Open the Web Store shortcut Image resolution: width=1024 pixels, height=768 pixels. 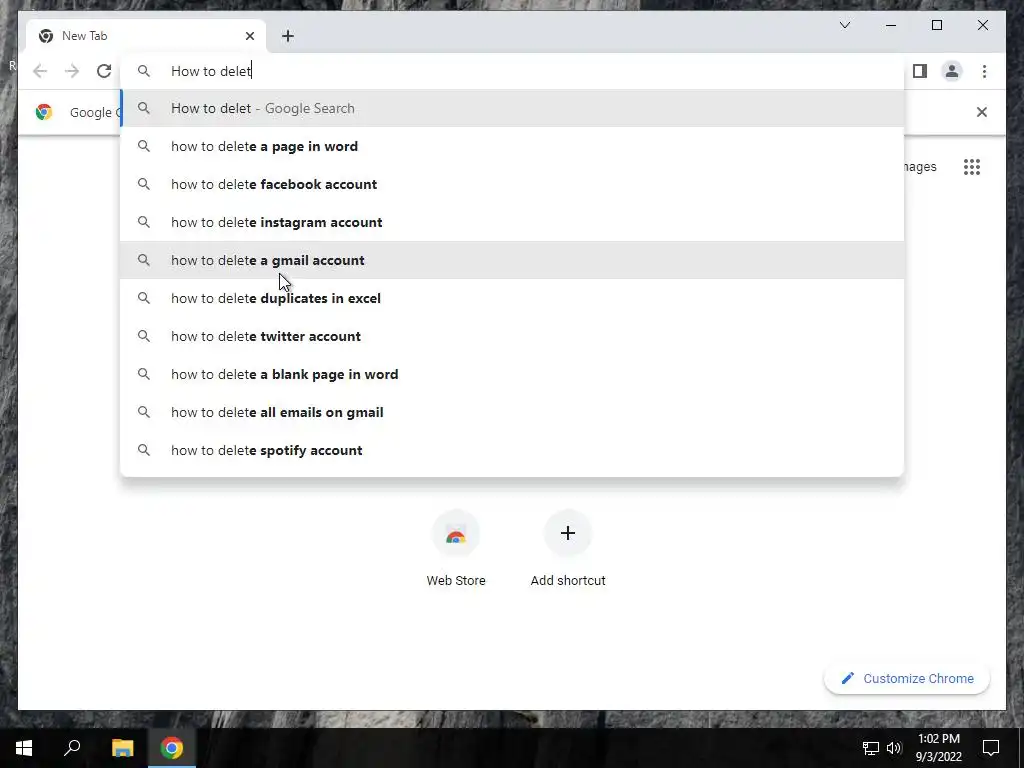point(456,550)
